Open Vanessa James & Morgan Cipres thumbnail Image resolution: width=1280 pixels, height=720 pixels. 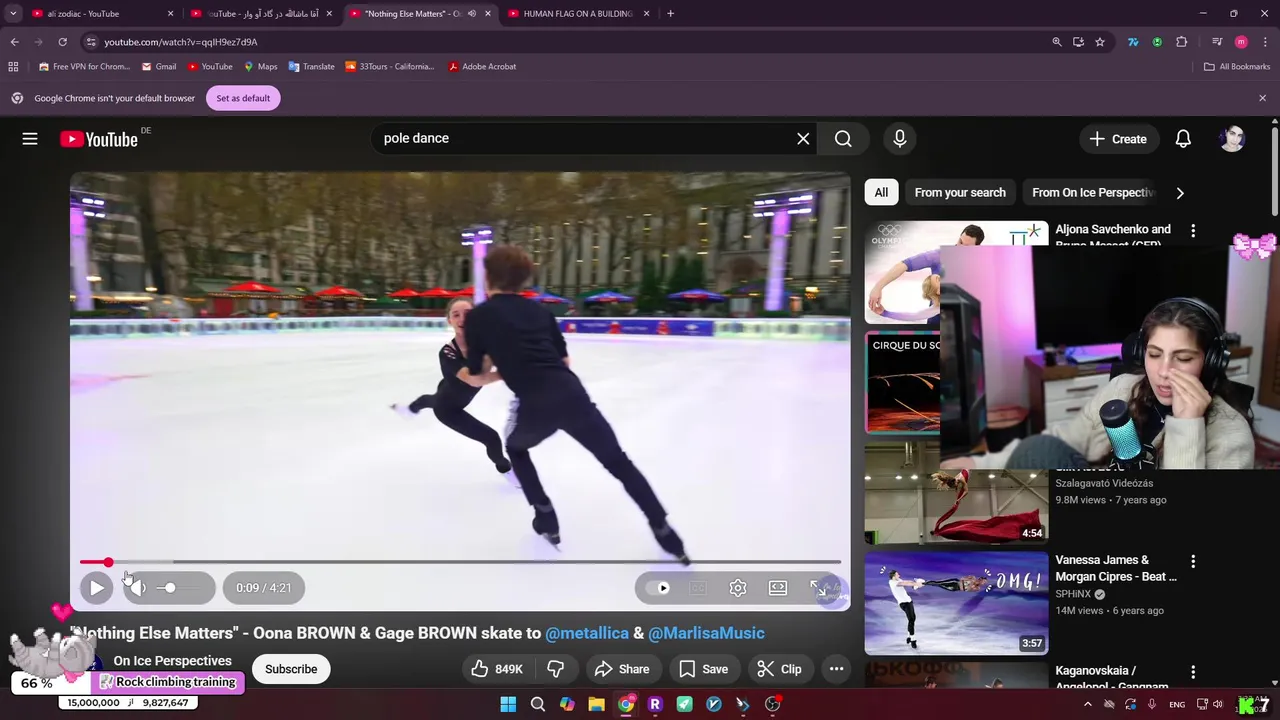coord(957,603)
